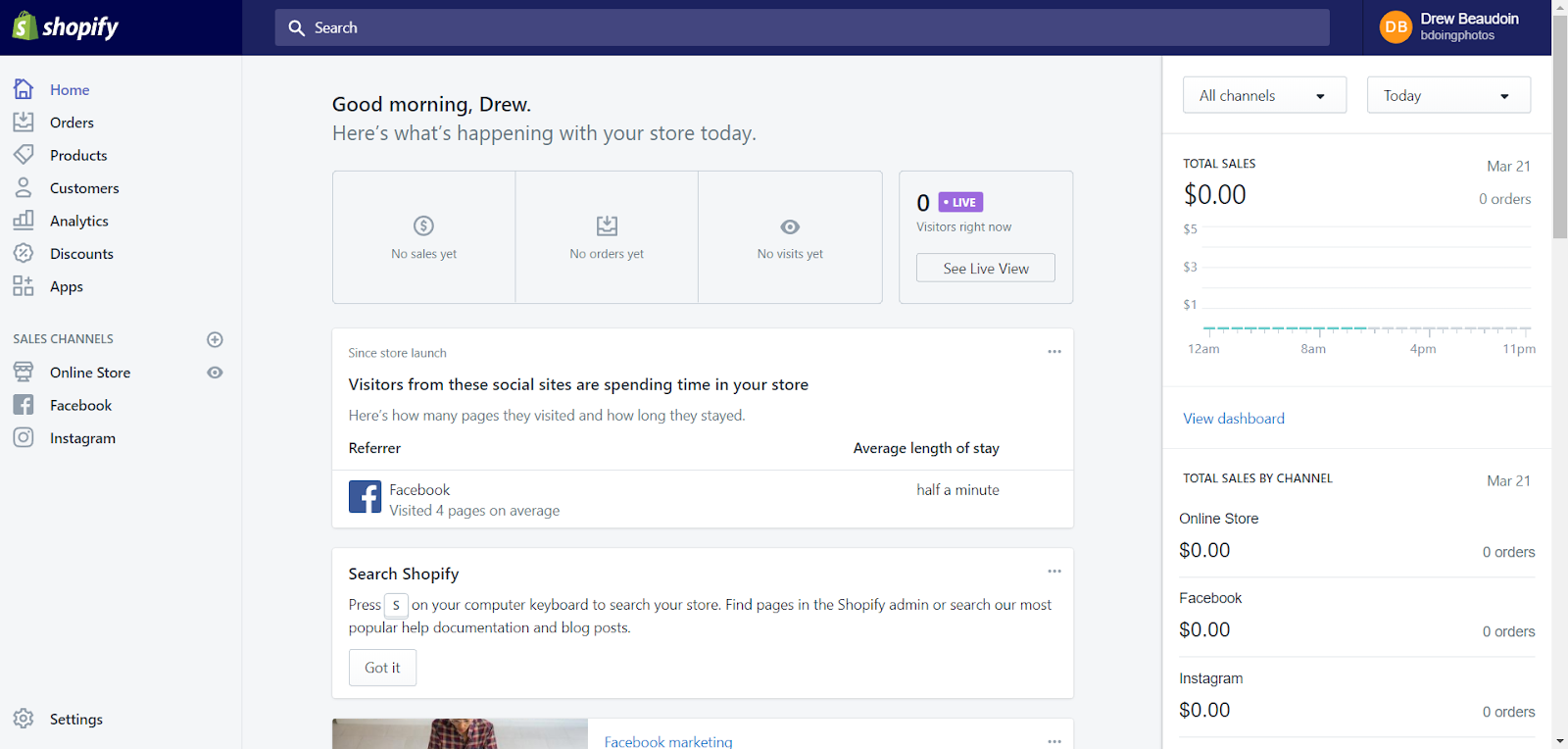Select Instagram sales channel in sidebar

coord(82,438)
